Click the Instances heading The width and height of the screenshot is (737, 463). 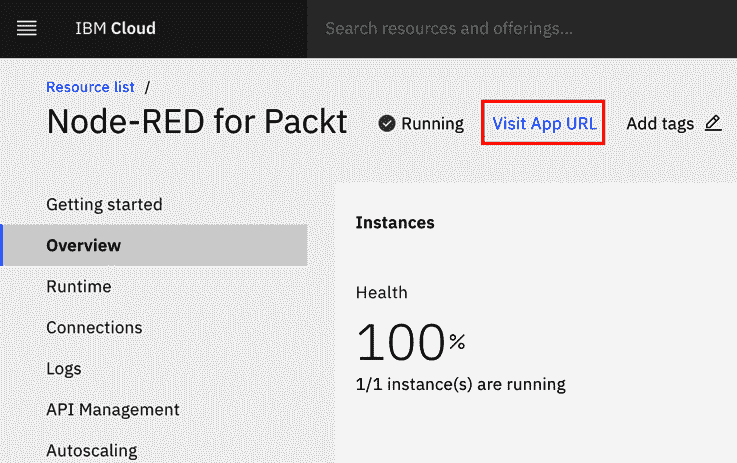pos(395,222)
